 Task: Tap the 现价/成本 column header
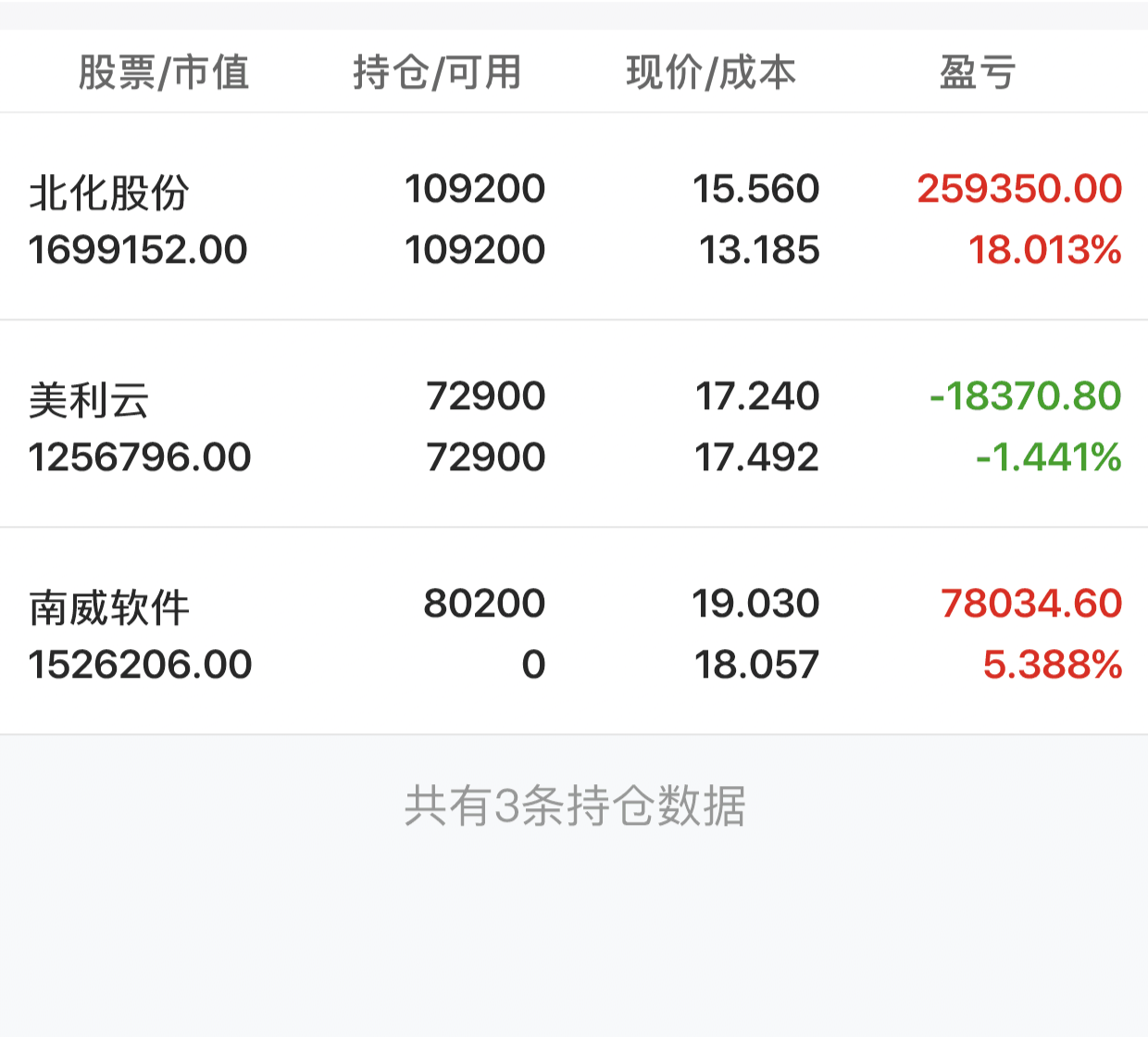[711, 72]
